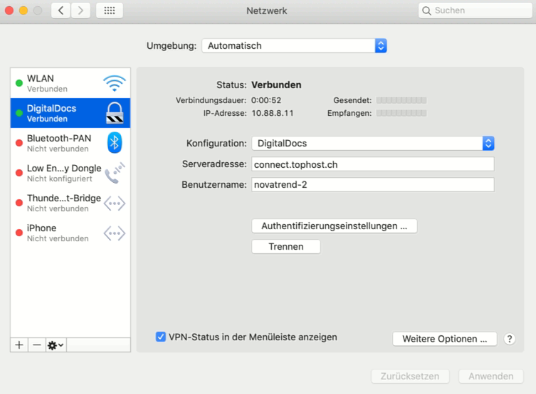Image resolution: width=536 pixels, height=394 pixels.
Task: Click the Zurücksetzen button
Action: 410,376
